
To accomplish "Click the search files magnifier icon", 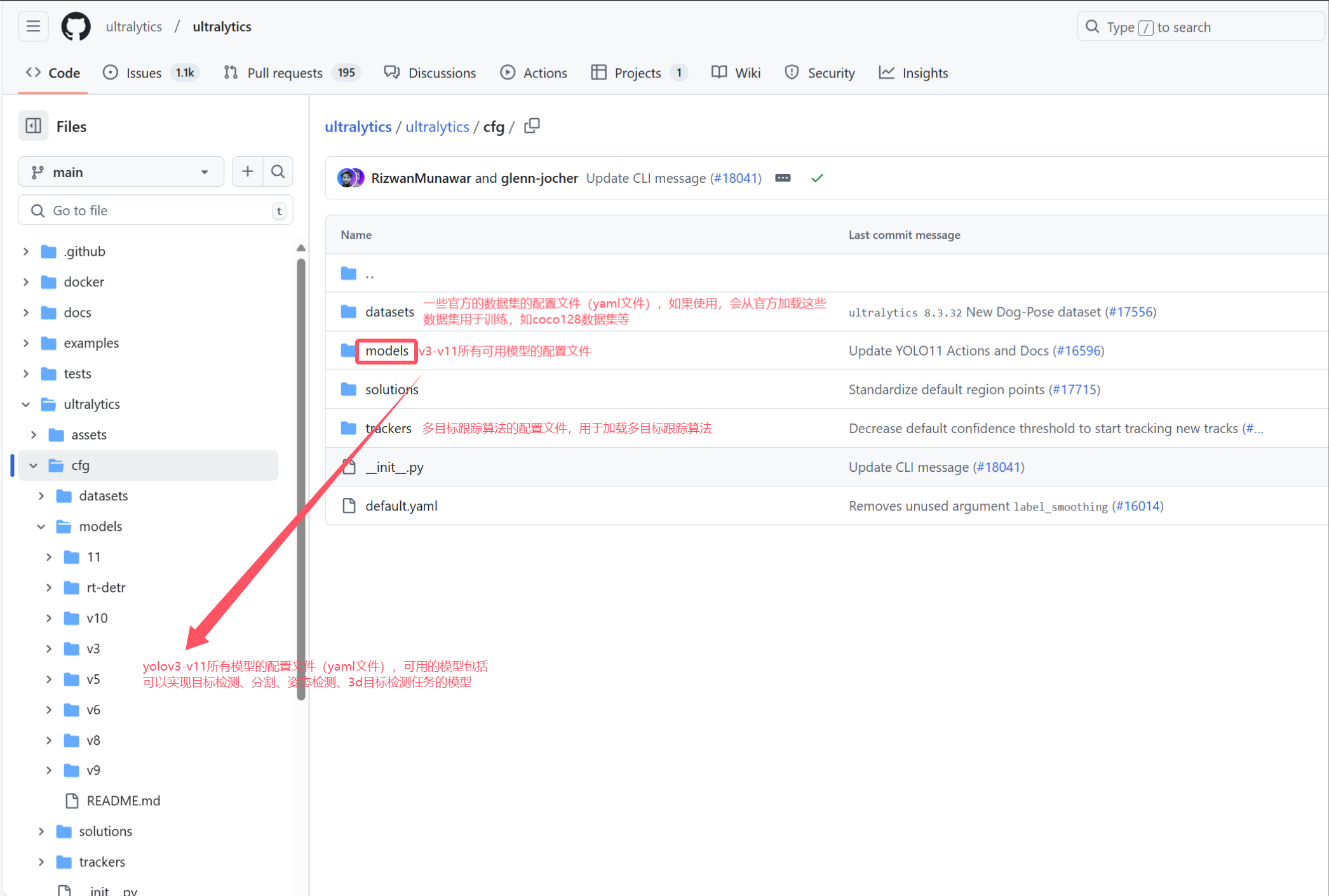I will [278, 171].
